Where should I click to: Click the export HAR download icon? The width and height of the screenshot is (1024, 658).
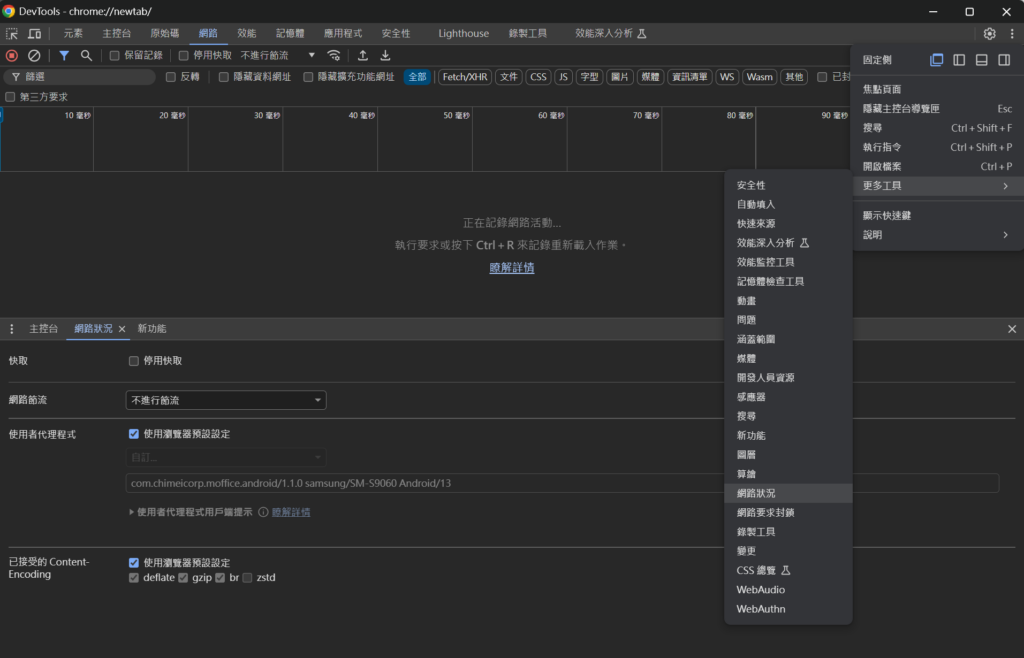point(385,55)
